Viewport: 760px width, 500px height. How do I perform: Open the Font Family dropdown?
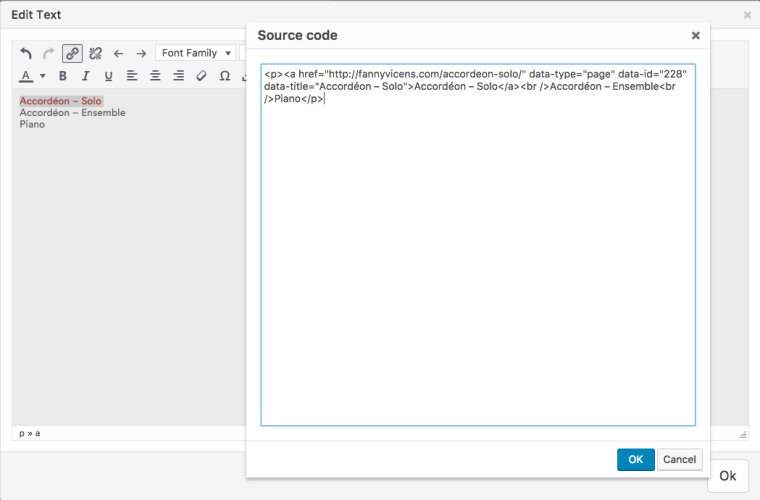pos(195,53)
